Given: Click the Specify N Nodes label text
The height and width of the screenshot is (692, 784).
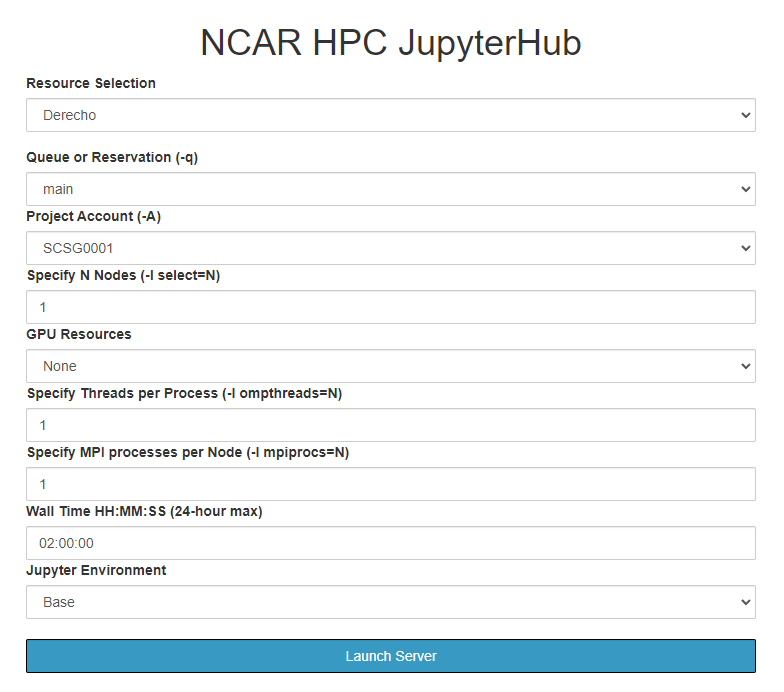Looking at the screenshot, I should point(123,275).
